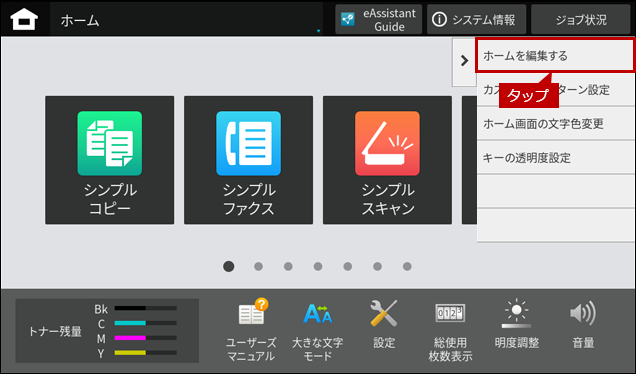Open the シンプルスキャン tile

[387, 160]
